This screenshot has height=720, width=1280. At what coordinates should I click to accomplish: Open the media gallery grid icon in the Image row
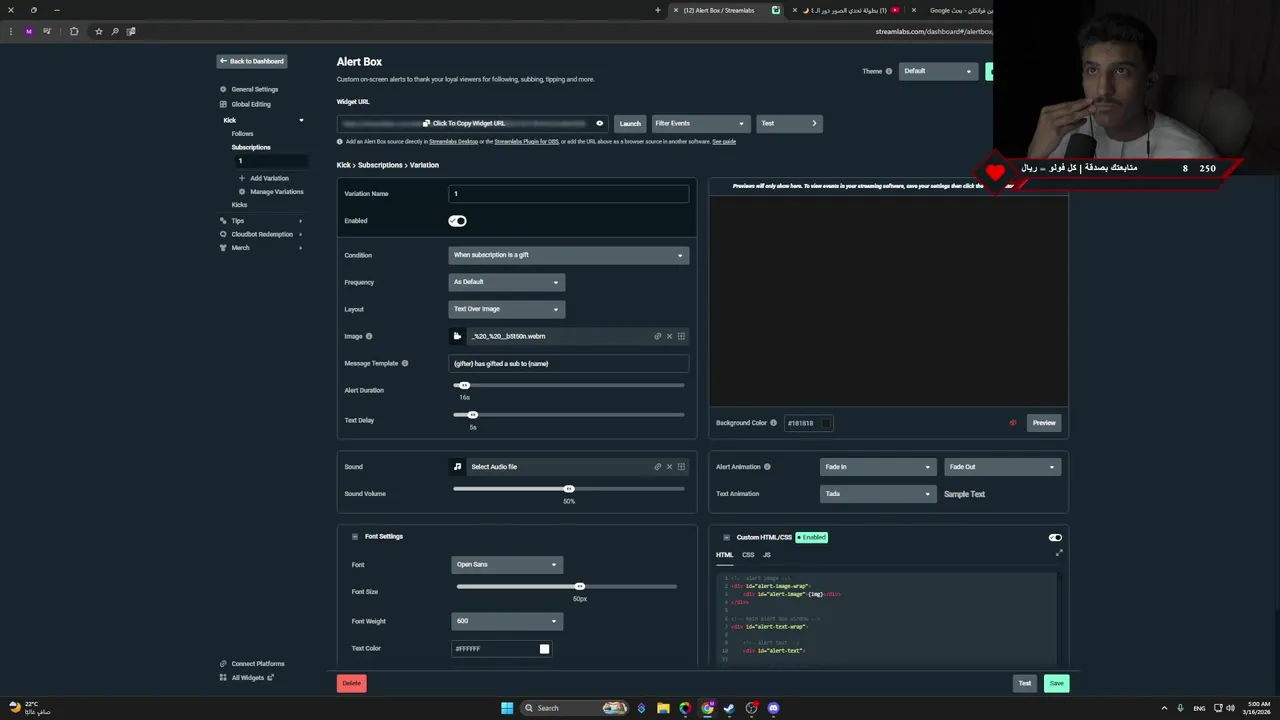pos(682,336)
